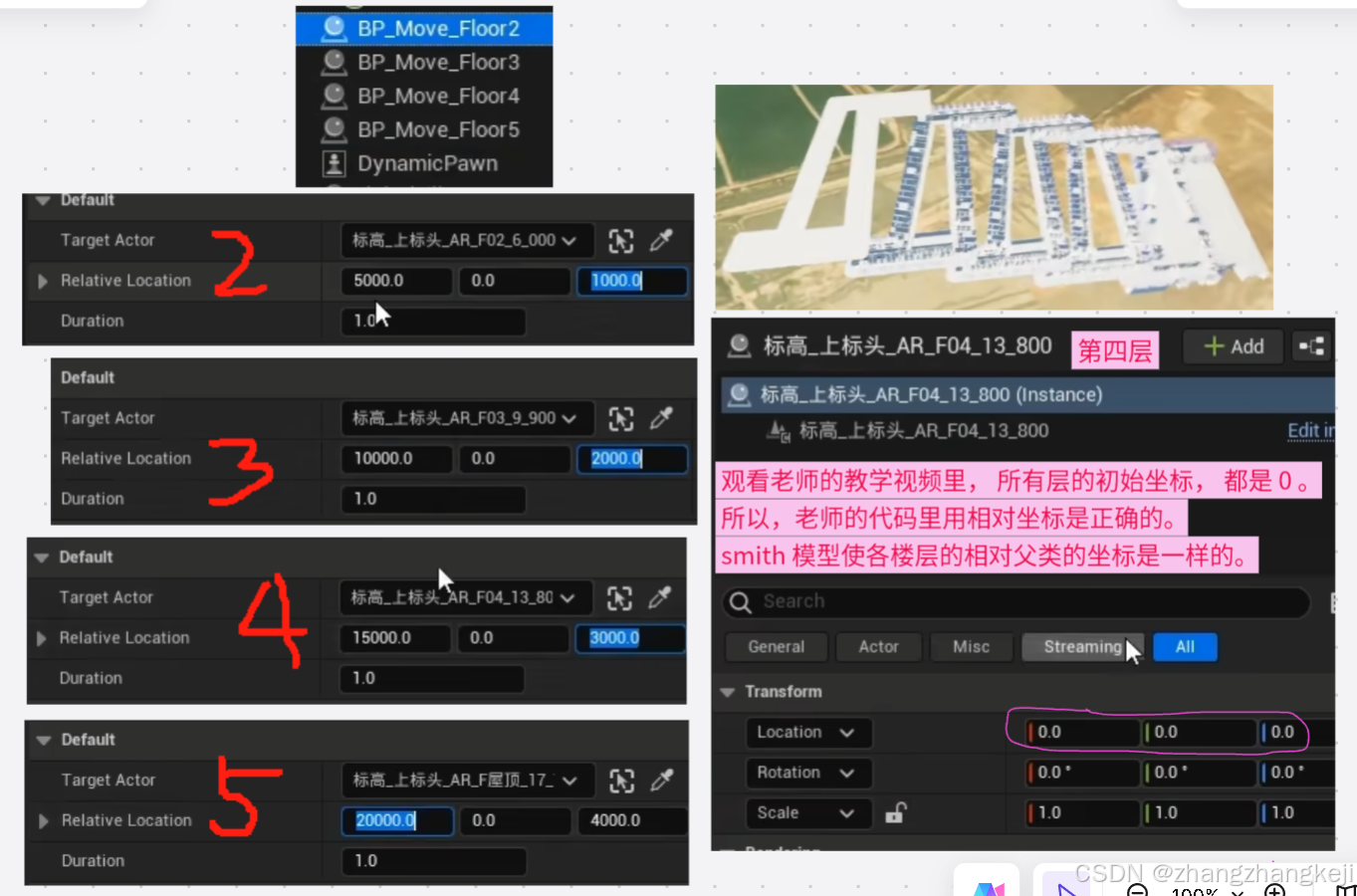This screenshot has height=896, width=1357.
Task: Click the Edit in link
Action: (1309, 430)
